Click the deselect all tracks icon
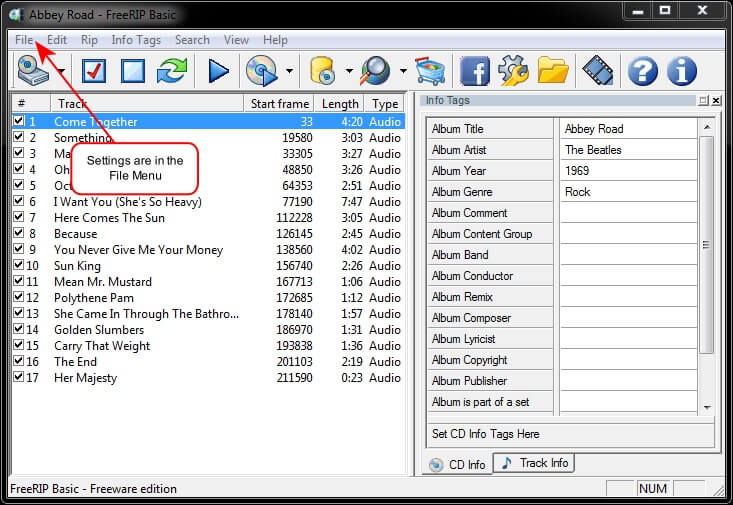The width and height of the screenshot is (733, 505). point(134,71)
